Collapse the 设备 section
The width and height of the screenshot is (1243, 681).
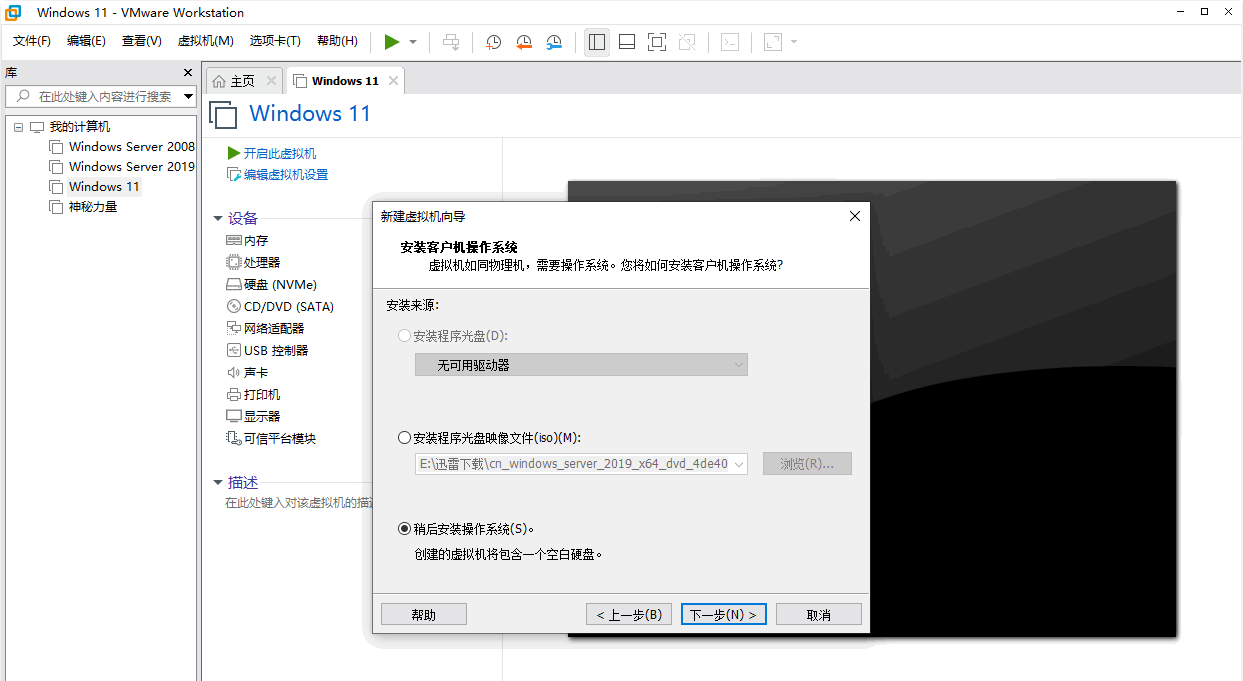218,219
